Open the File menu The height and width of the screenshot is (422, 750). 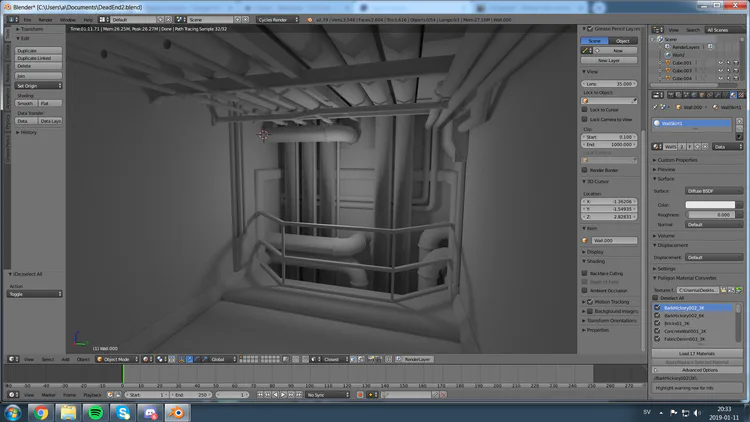click(x=27, y=20)
